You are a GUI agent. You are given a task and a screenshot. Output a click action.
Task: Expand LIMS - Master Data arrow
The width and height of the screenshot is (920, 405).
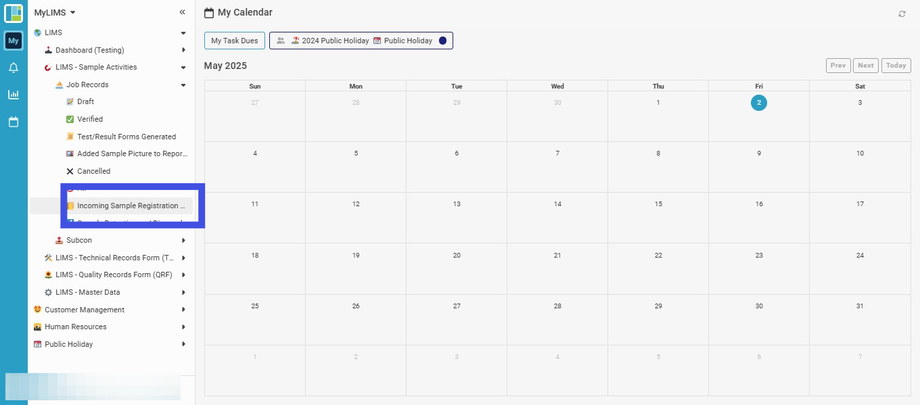(x=183, y=292)
